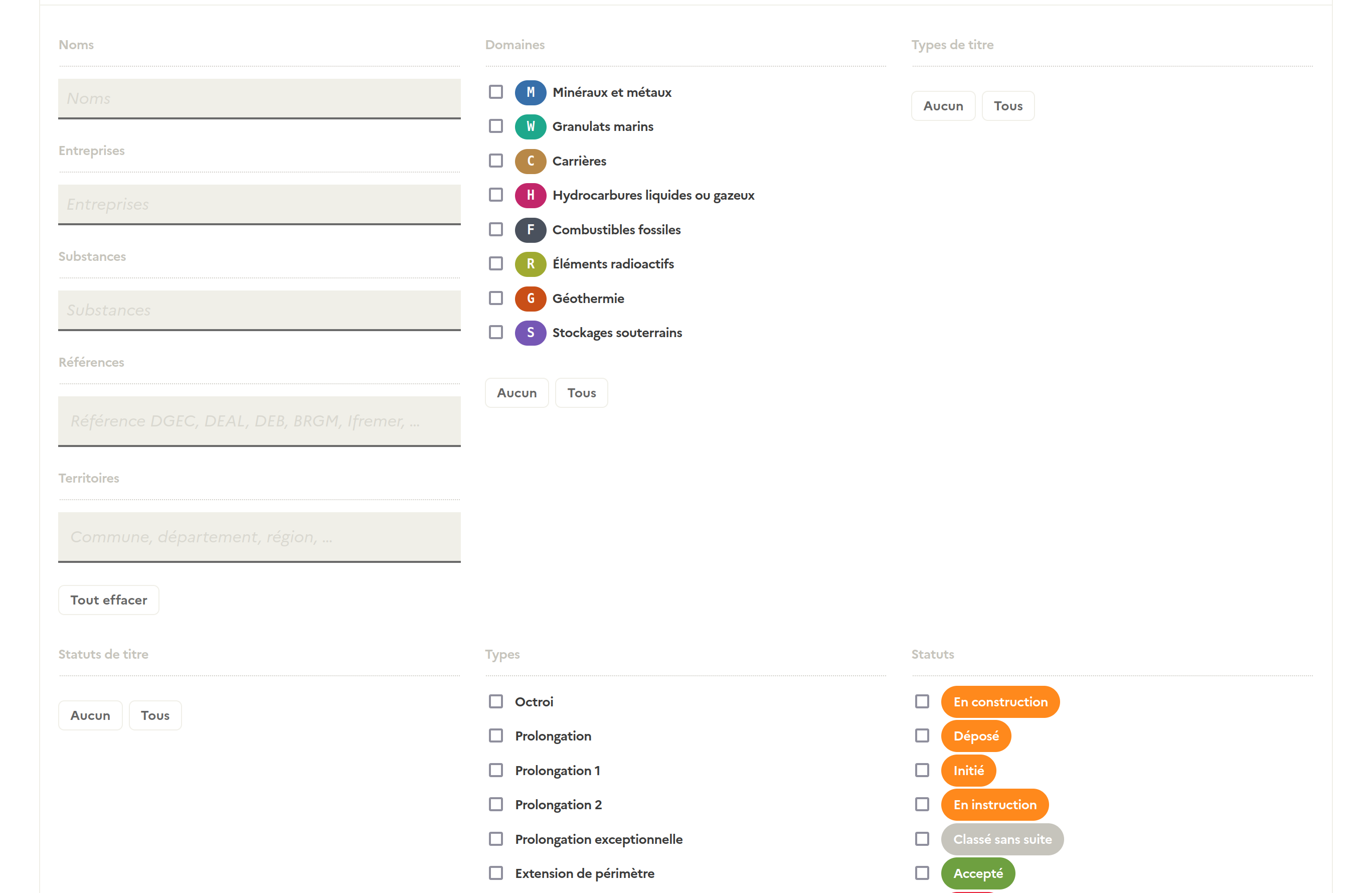This screenshot has height=893, width=1372.
Task: Click the pink H Hydrocarbures icon
Action: pos(530,195)
